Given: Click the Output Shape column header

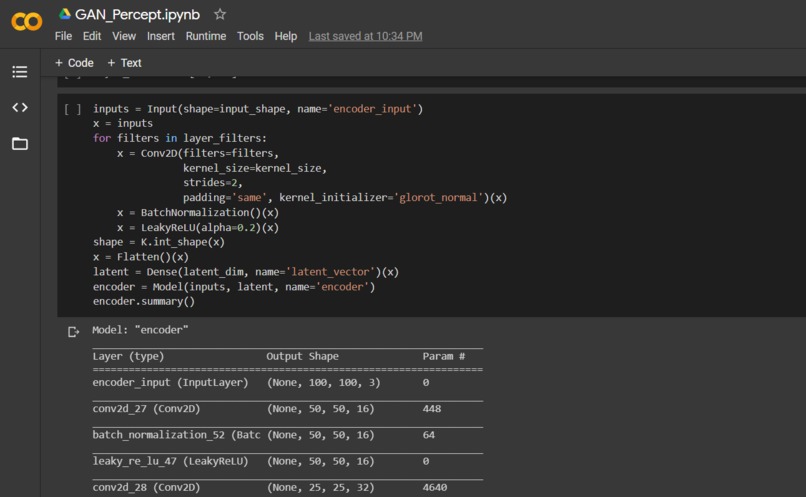Looking at the screenshot, I should click(x=302, y=356).
